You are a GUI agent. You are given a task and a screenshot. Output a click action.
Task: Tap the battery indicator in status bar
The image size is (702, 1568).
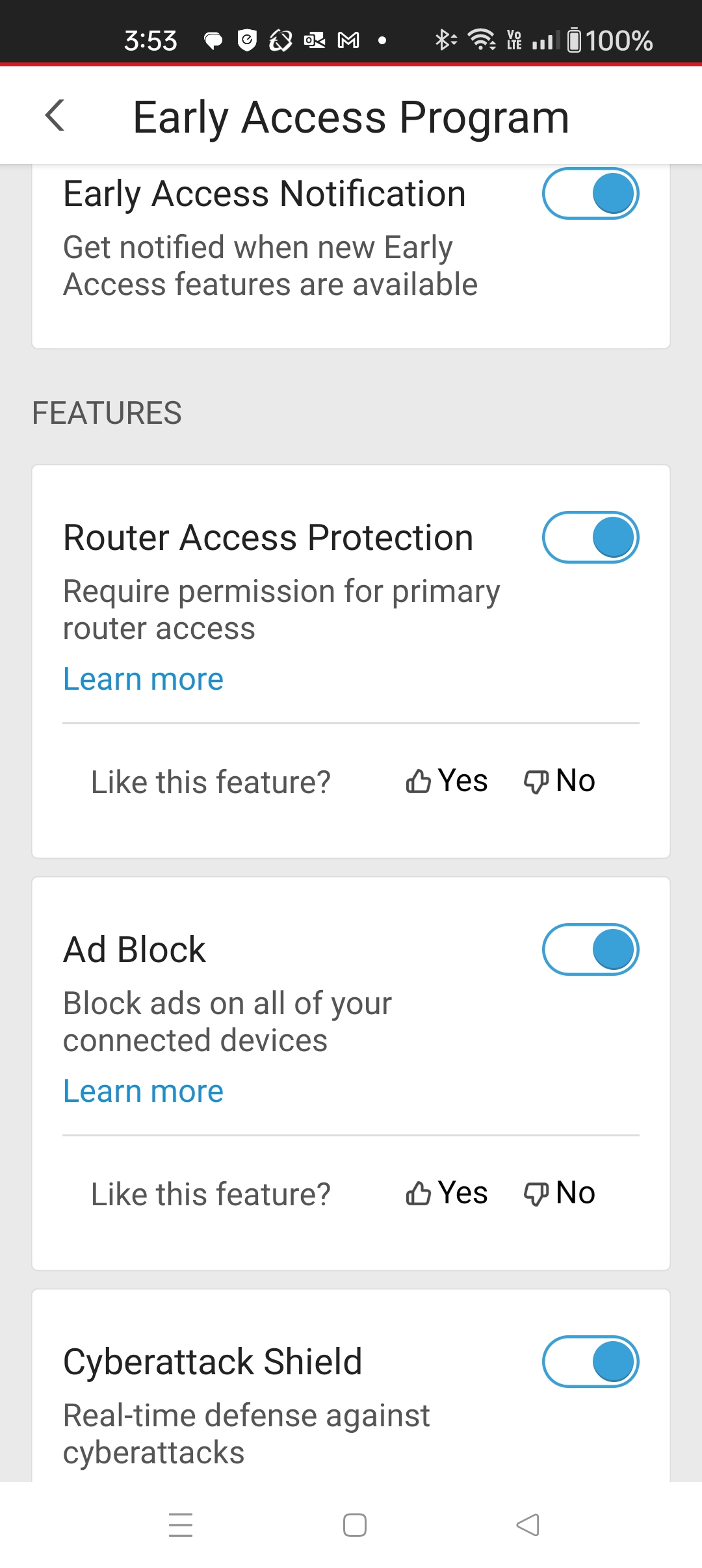click(610, 41)
